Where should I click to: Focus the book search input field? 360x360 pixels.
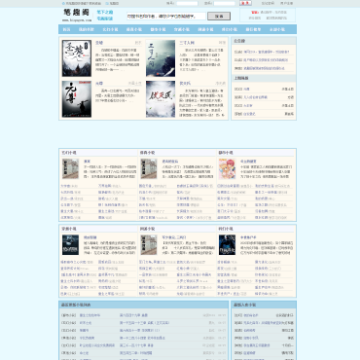point(166,16)
